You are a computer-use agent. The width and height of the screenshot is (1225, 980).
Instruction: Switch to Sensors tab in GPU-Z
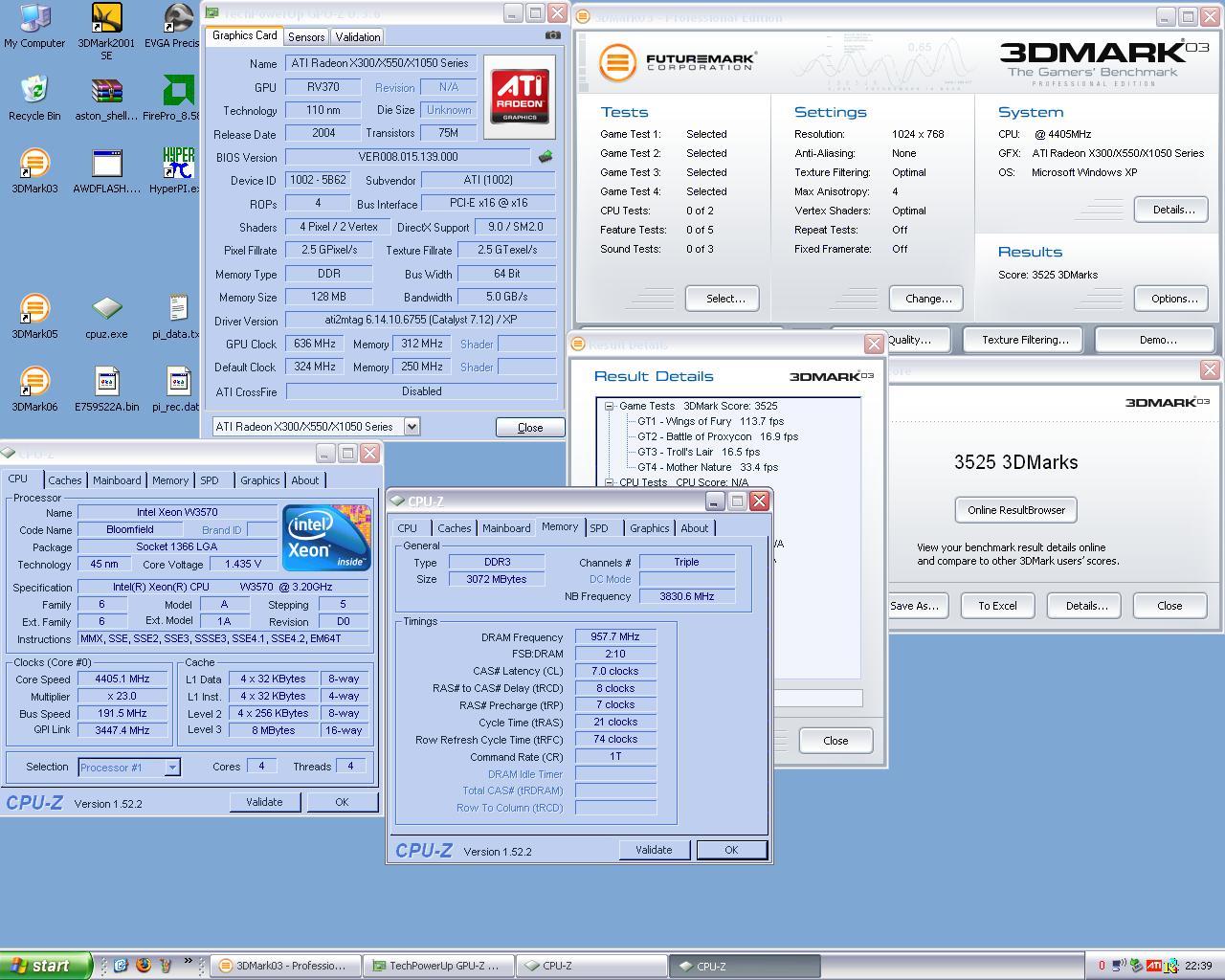pos(306,36)
